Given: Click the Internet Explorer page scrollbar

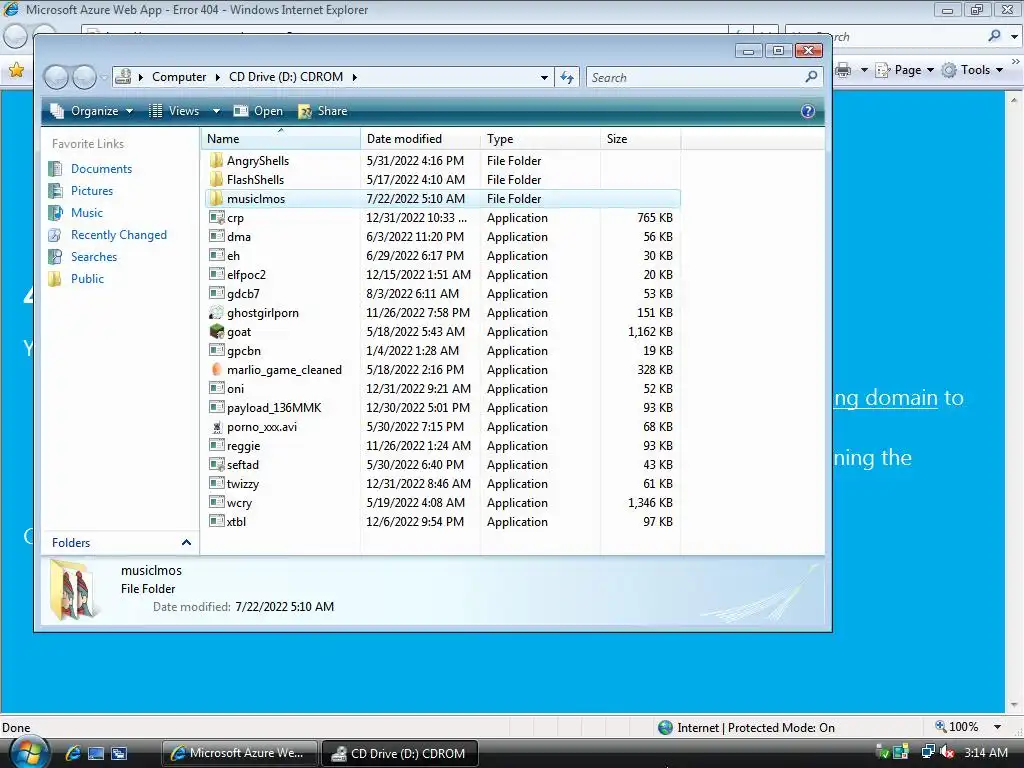Looking at the screenshot, I should point(1014,402).
